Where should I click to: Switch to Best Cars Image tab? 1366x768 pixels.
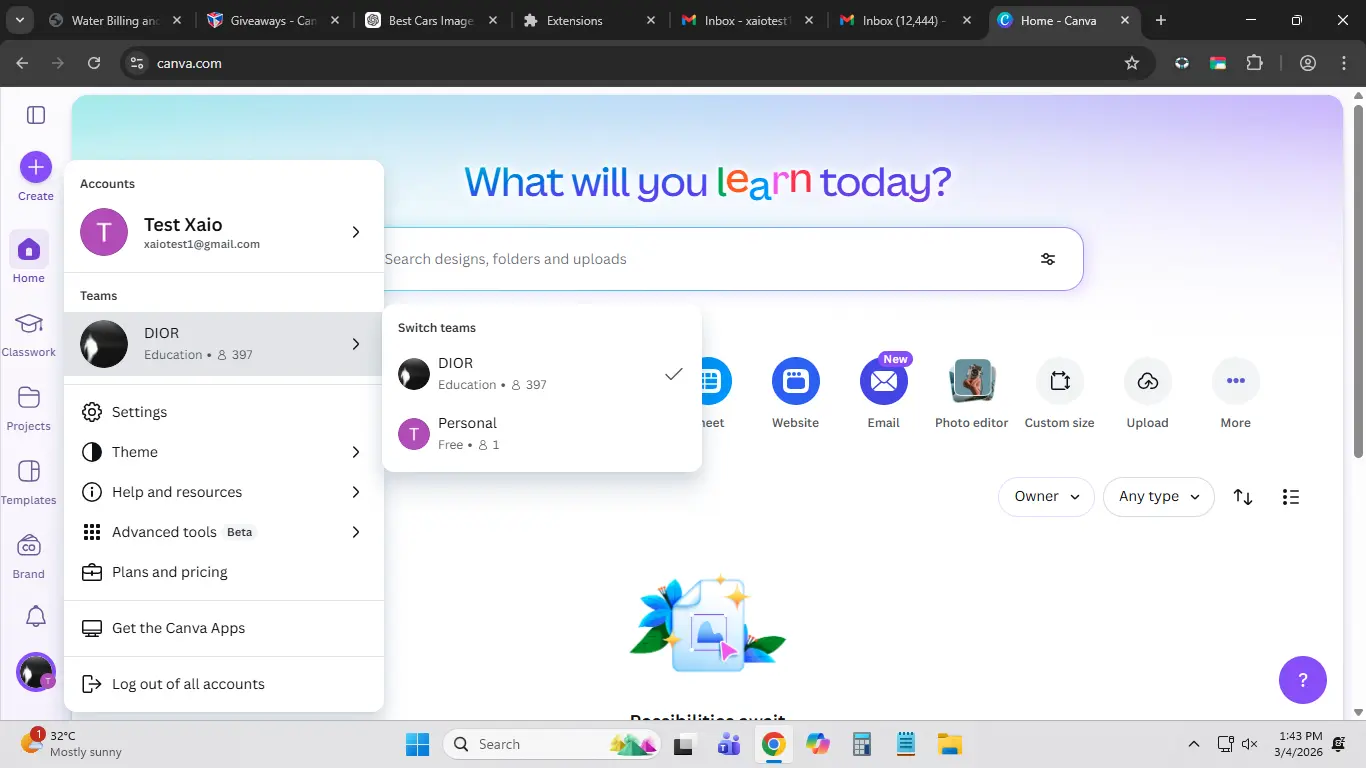(431, 20)
